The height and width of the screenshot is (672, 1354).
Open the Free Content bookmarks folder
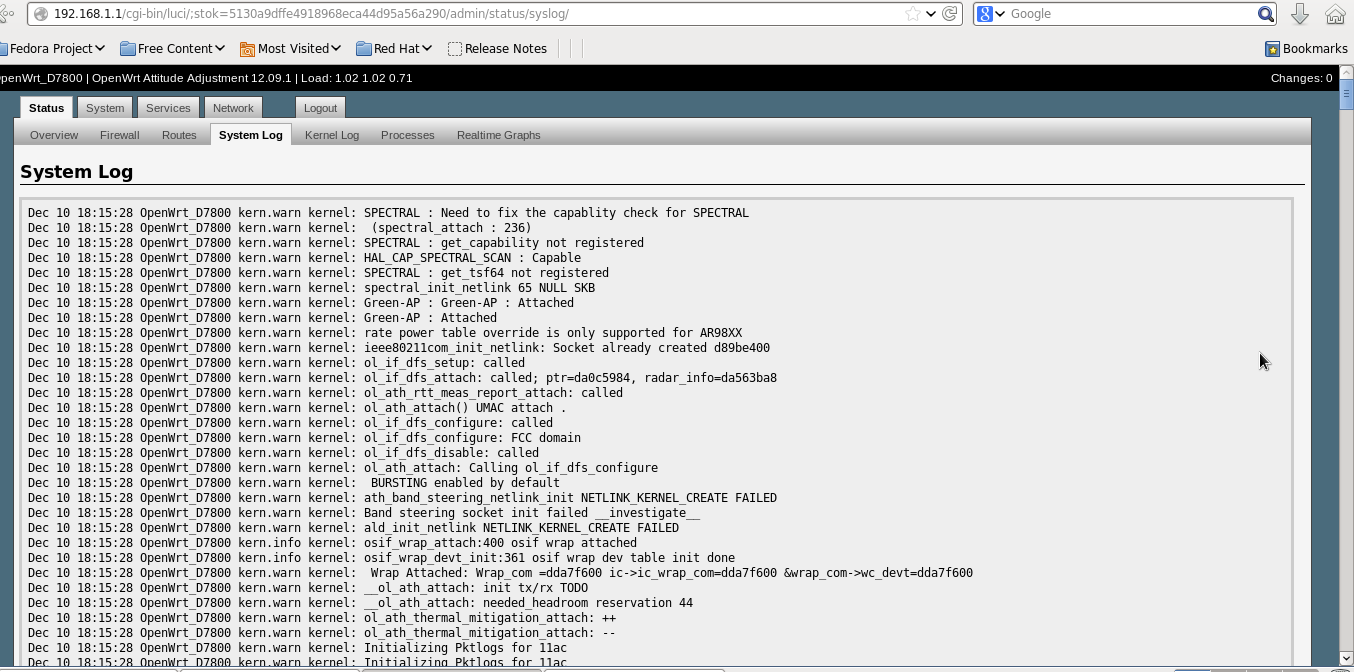tap(172, 48)
